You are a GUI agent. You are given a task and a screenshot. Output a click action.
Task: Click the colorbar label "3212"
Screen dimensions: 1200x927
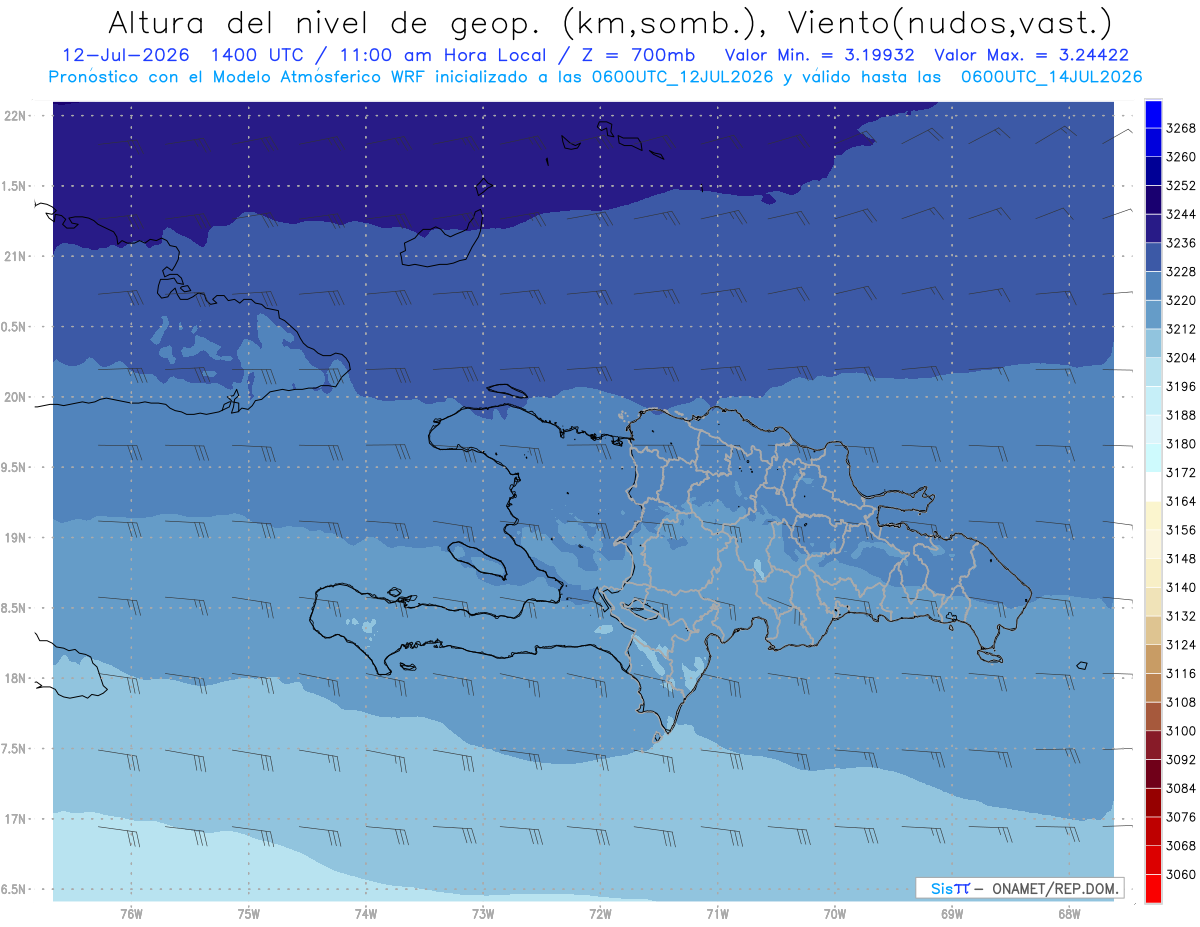pyautogui.click(x=1181, y=329)
